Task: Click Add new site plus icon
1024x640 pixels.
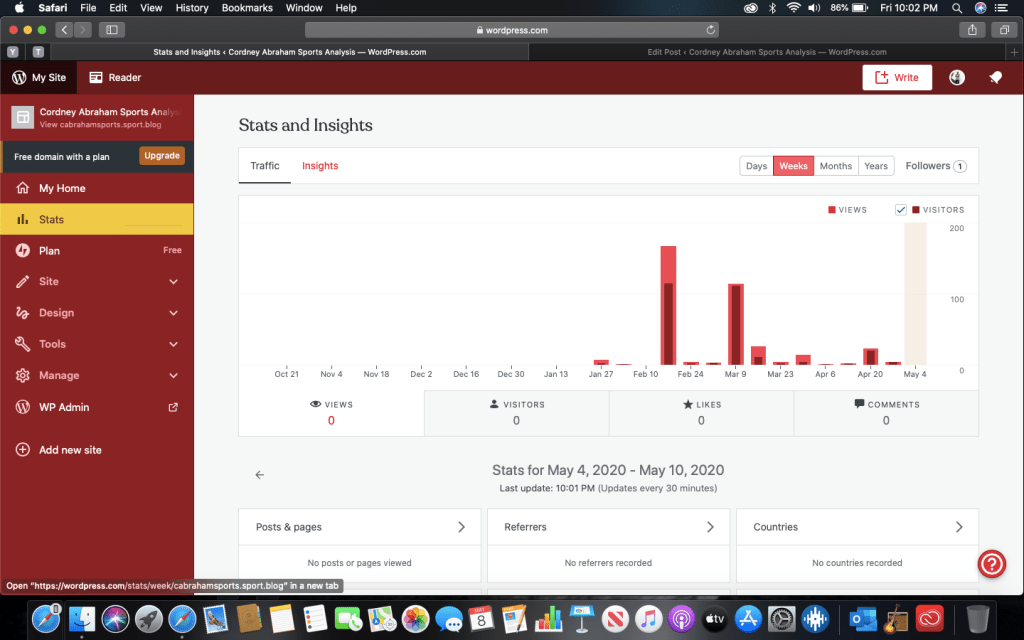Action: [x=23, y=450]
